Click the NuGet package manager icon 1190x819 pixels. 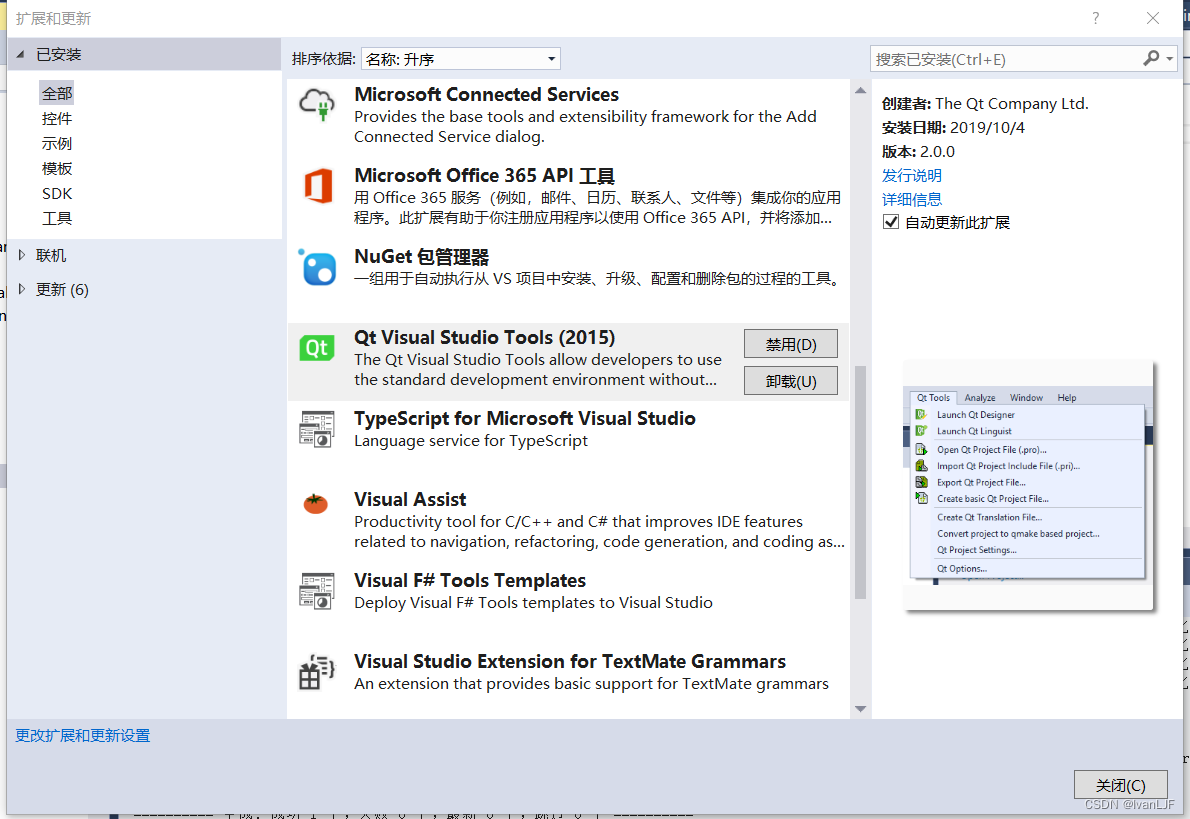317,267
